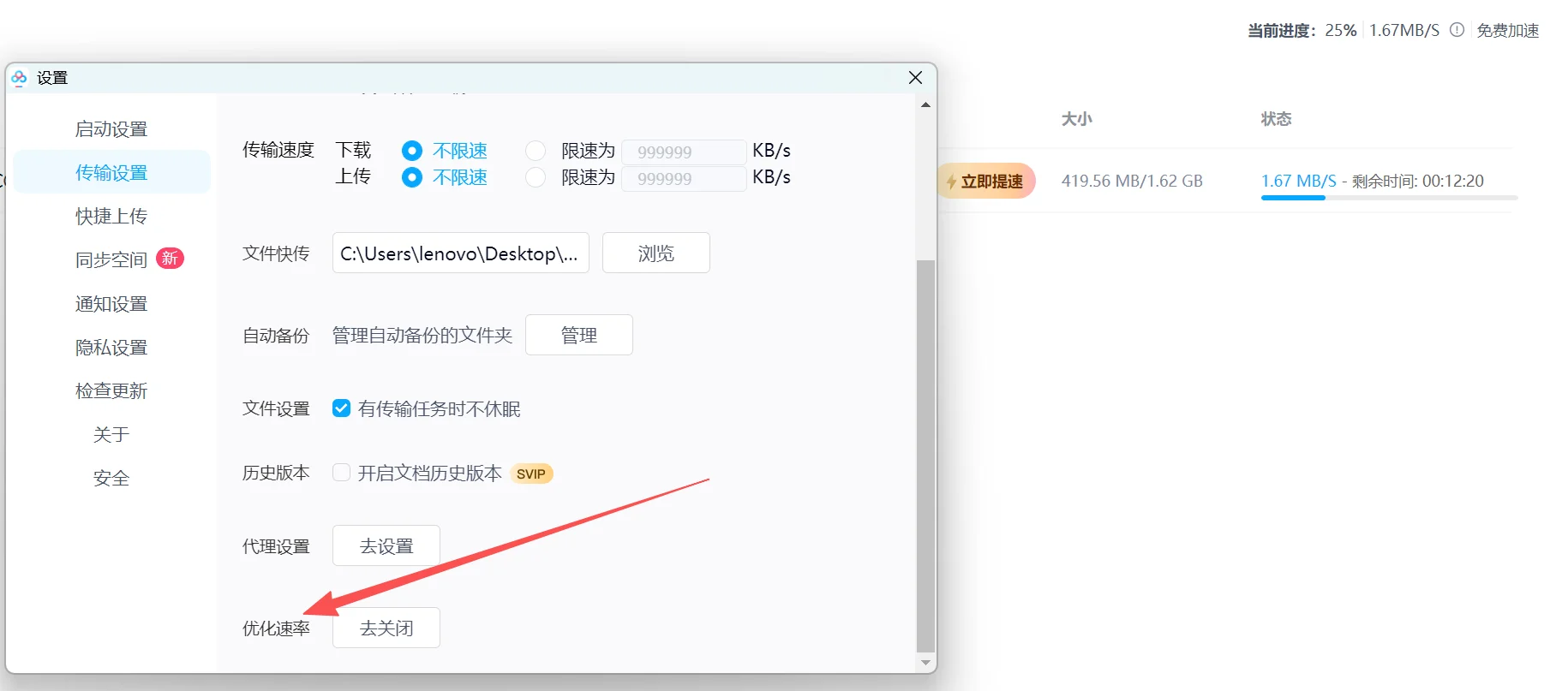
Task: Open 启动设置 in settings sidebar
Action: 111,129
